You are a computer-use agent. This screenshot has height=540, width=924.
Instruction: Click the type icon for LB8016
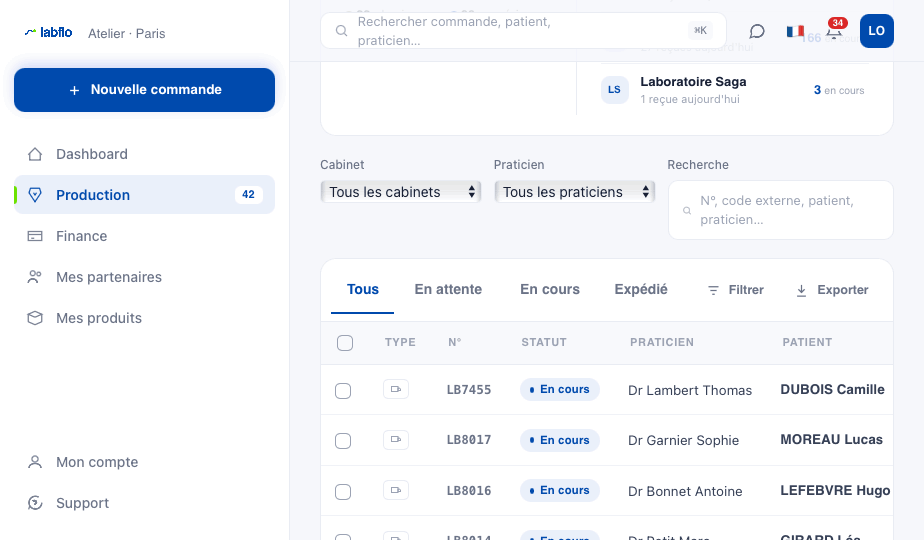pos(396,490)
